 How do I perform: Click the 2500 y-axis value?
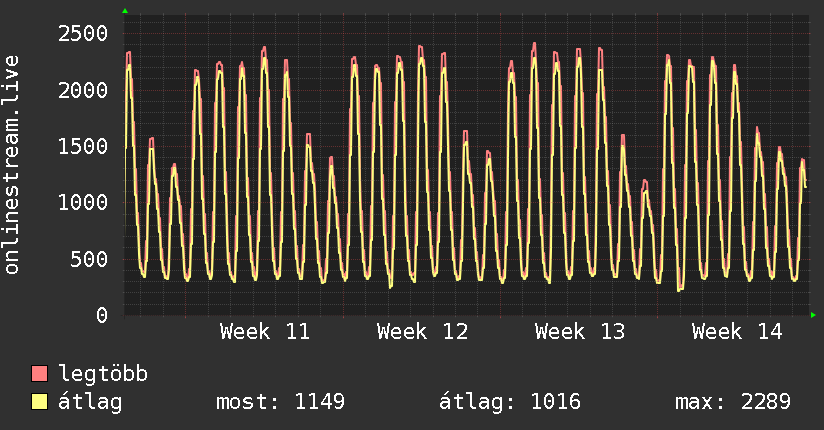[80, 34]
